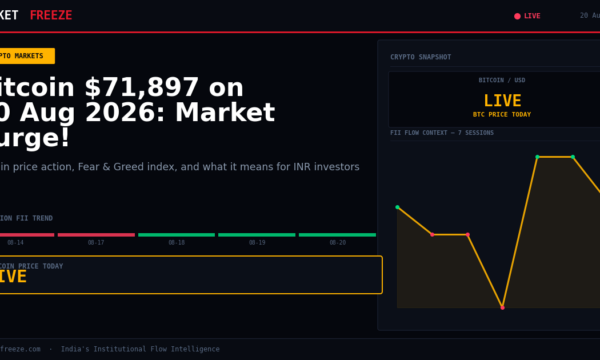Click the subtitle about Fear & Greed index

pos(179,167)
